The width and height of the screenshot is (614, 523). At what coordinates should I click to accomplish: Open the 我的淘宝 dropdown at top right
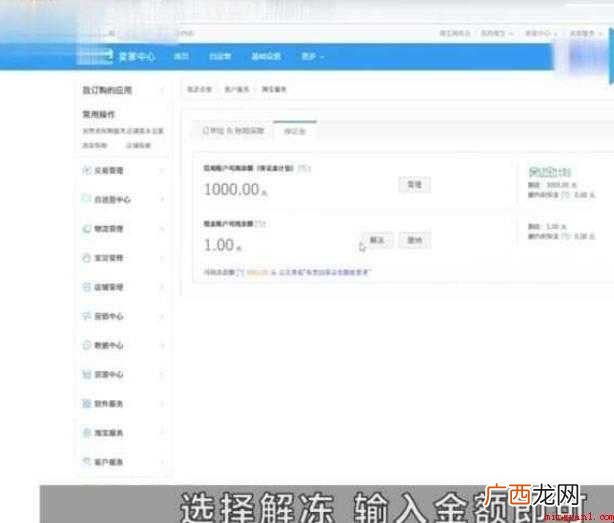497,34
